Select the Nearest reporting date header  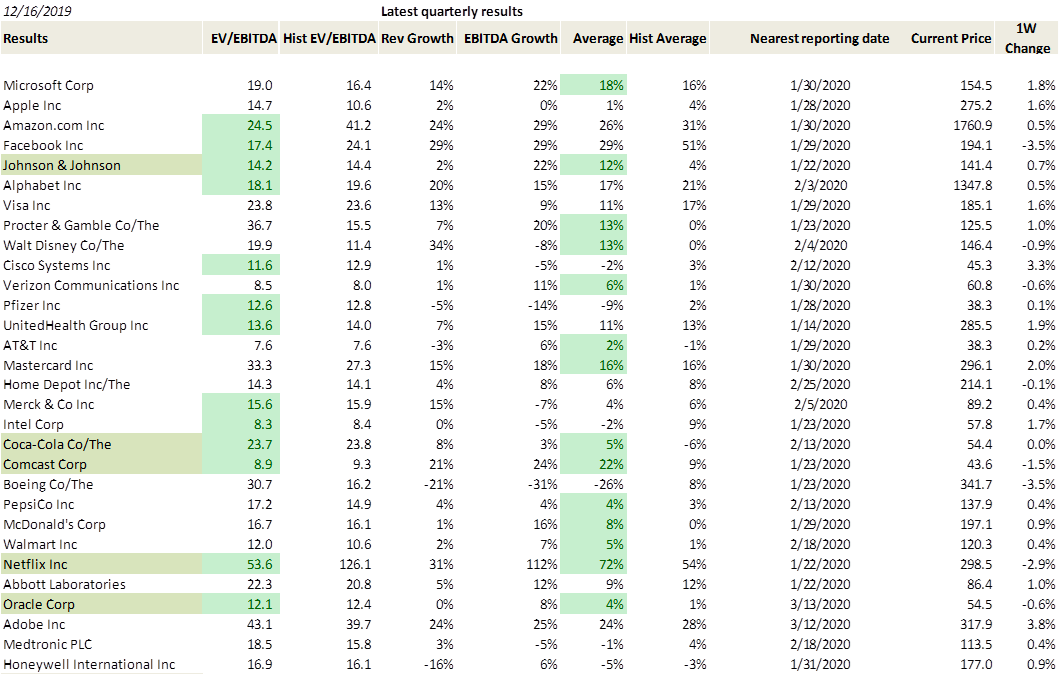(819, 38)
